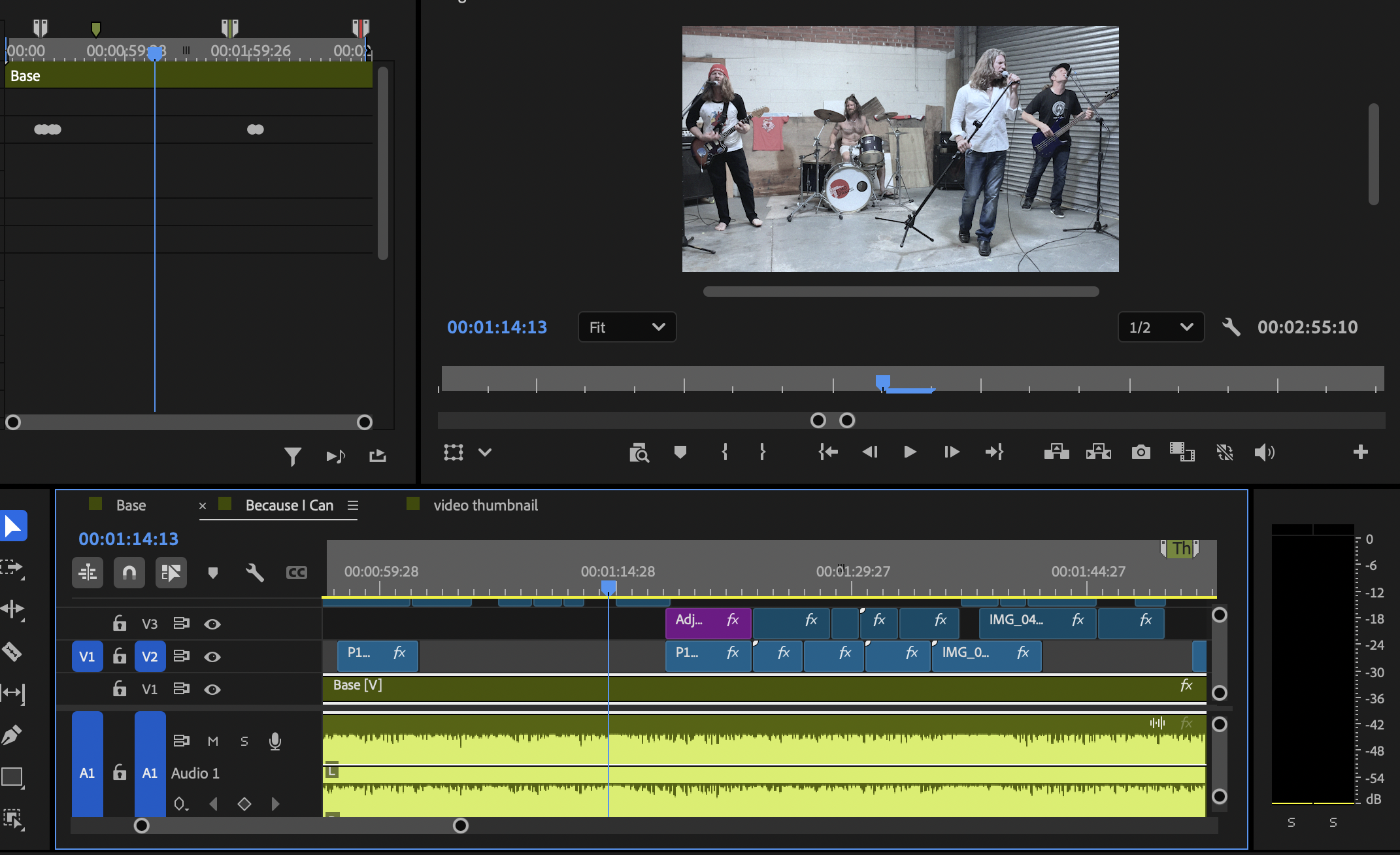Toggle timeline Snap magnet
1400x855 pixels.
(129, 573)
